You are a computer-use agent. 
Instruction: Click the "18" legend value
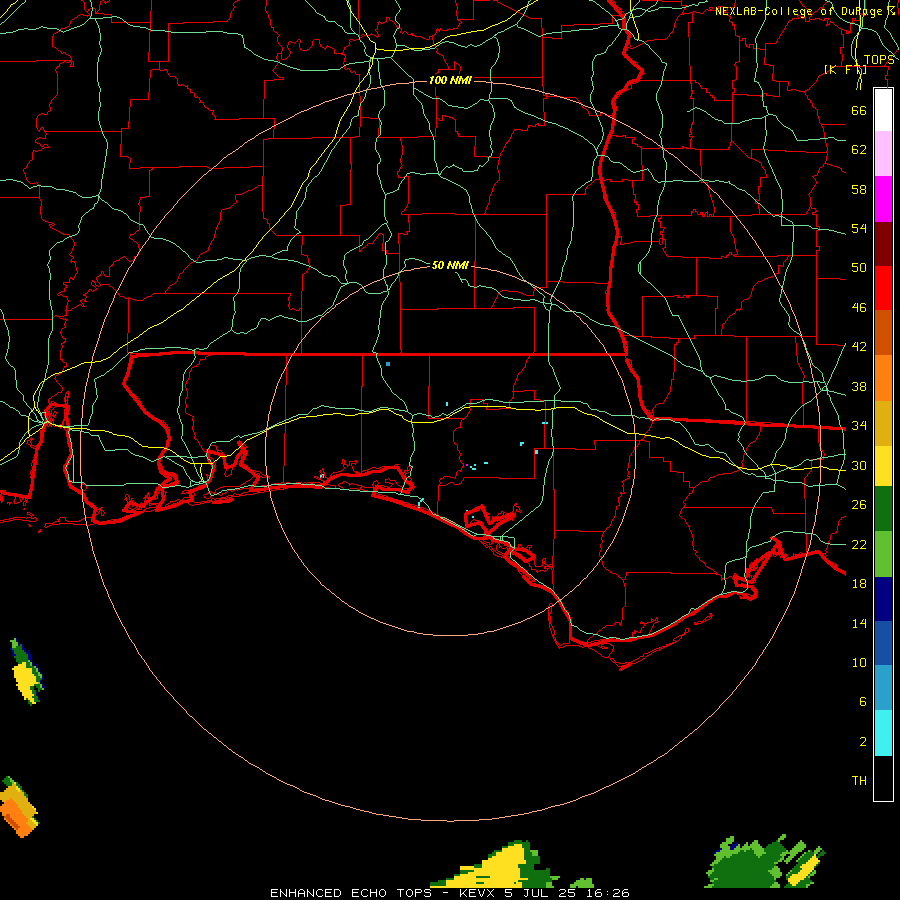pos(859,584)
